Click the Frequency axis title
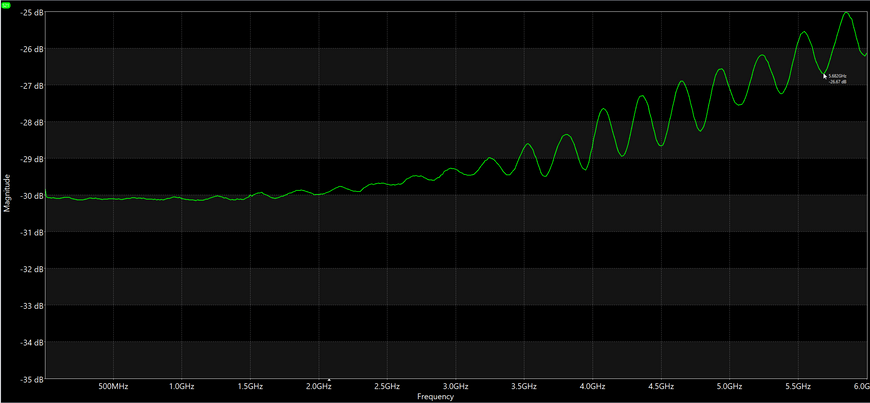 436,397
